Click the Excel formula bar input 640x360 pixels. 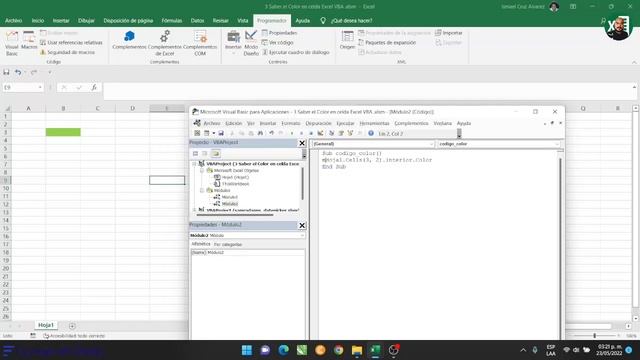(368, 91)
